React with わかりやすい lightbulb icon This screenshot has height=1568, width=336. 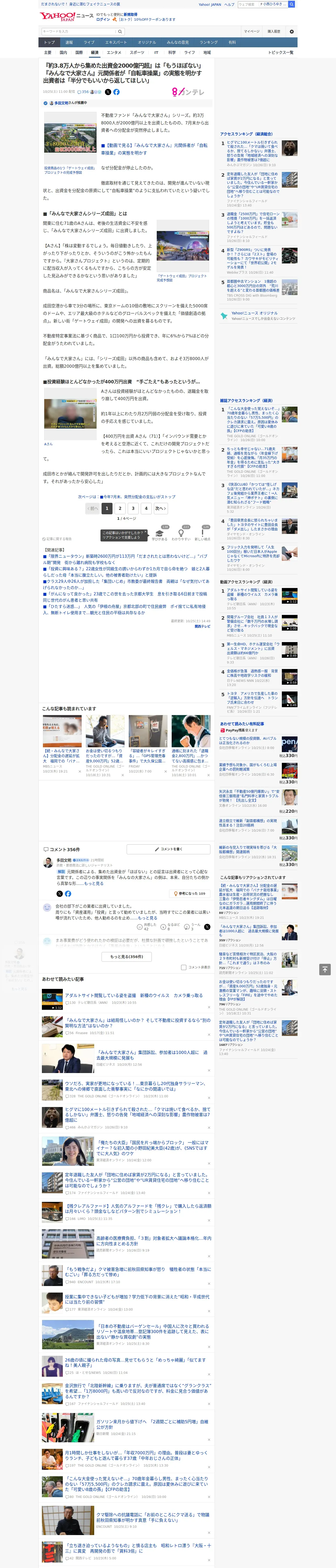tap(181, 534)
